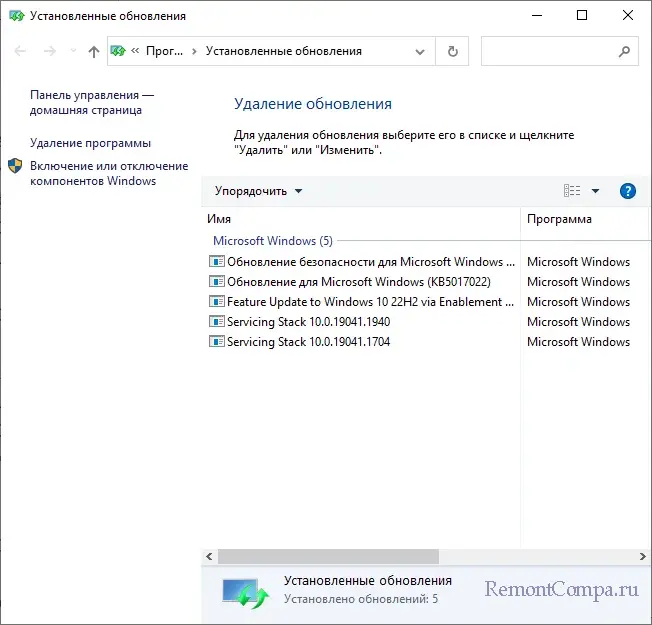652x625 pixels.
Task: Click scrollbar left arrow
Action: tap(209, 556)
